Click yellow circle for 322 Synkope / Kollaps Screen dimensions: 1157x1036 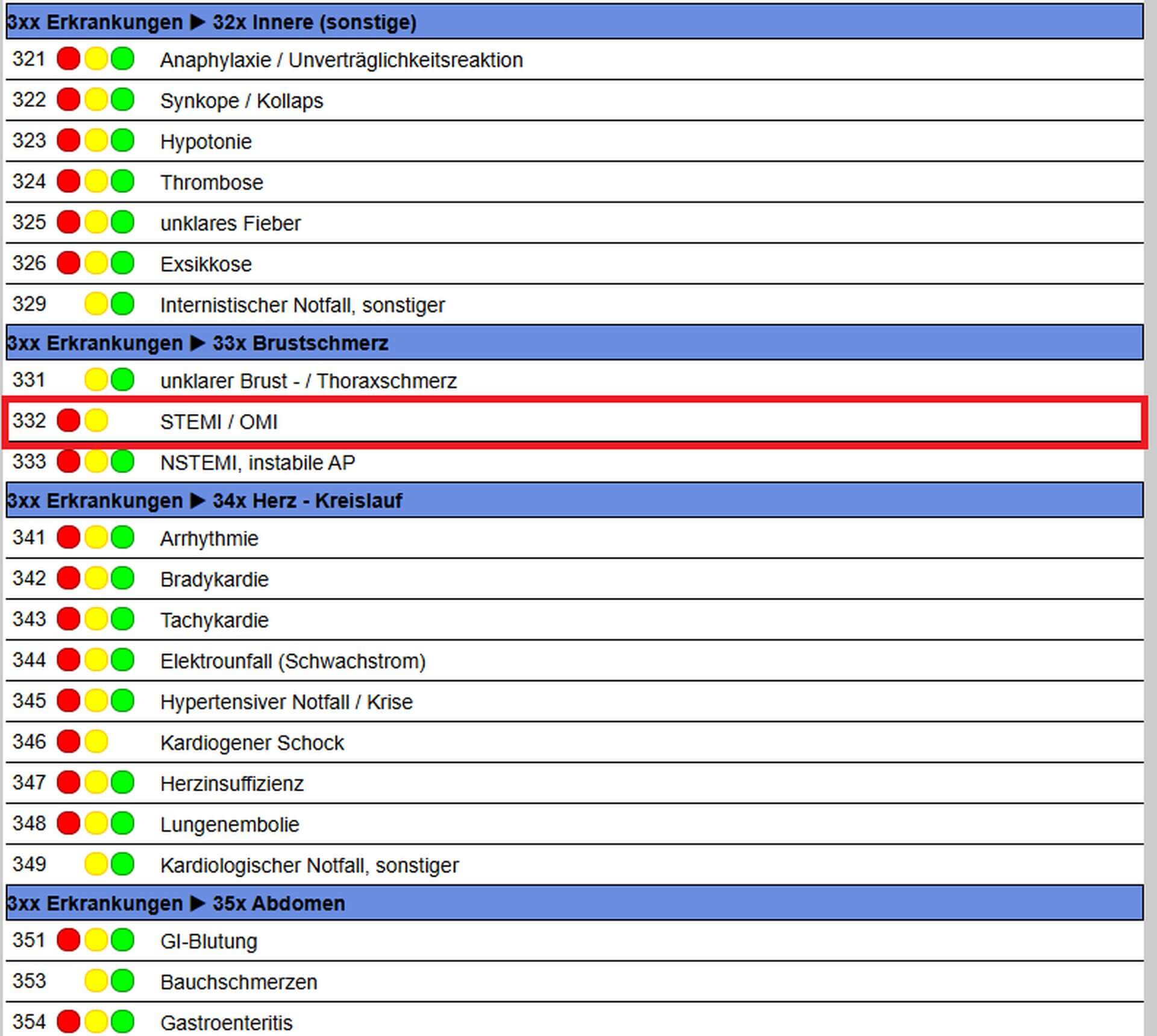(x=96, y=99)
